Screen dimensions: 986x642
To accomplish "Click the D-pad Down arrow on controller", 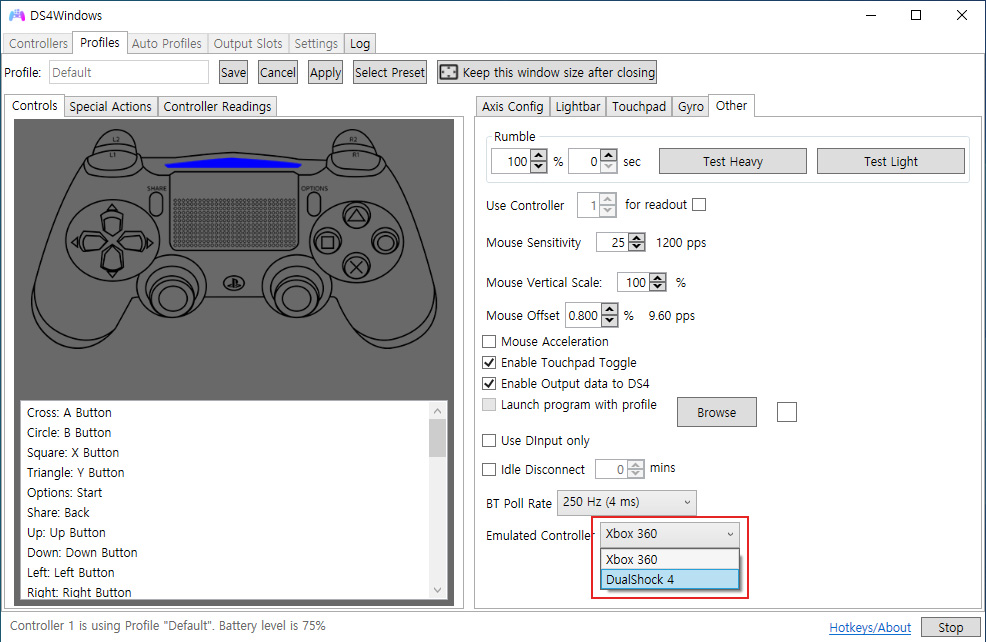I will (112, 262).
